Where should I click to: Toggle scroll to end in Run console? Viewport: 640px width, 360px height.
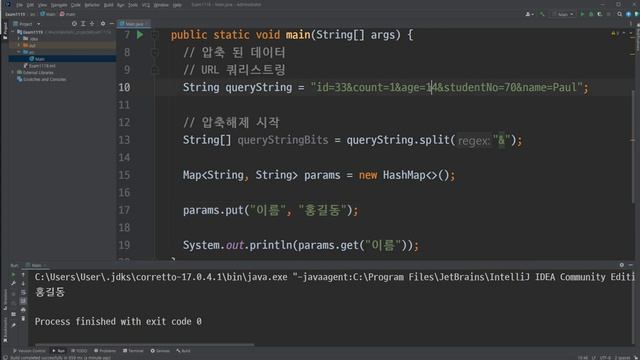tap(23, 301)
